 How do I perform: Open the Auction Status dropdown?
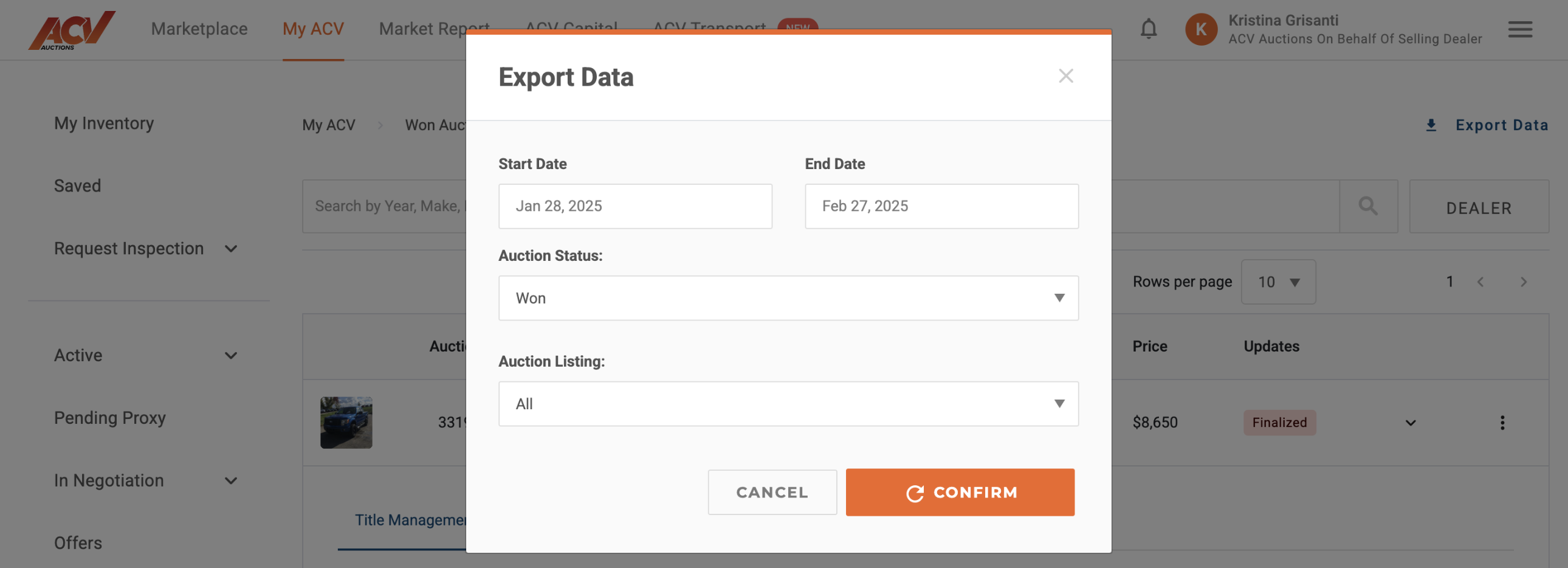pyautogui.click(x=788, y=298)
